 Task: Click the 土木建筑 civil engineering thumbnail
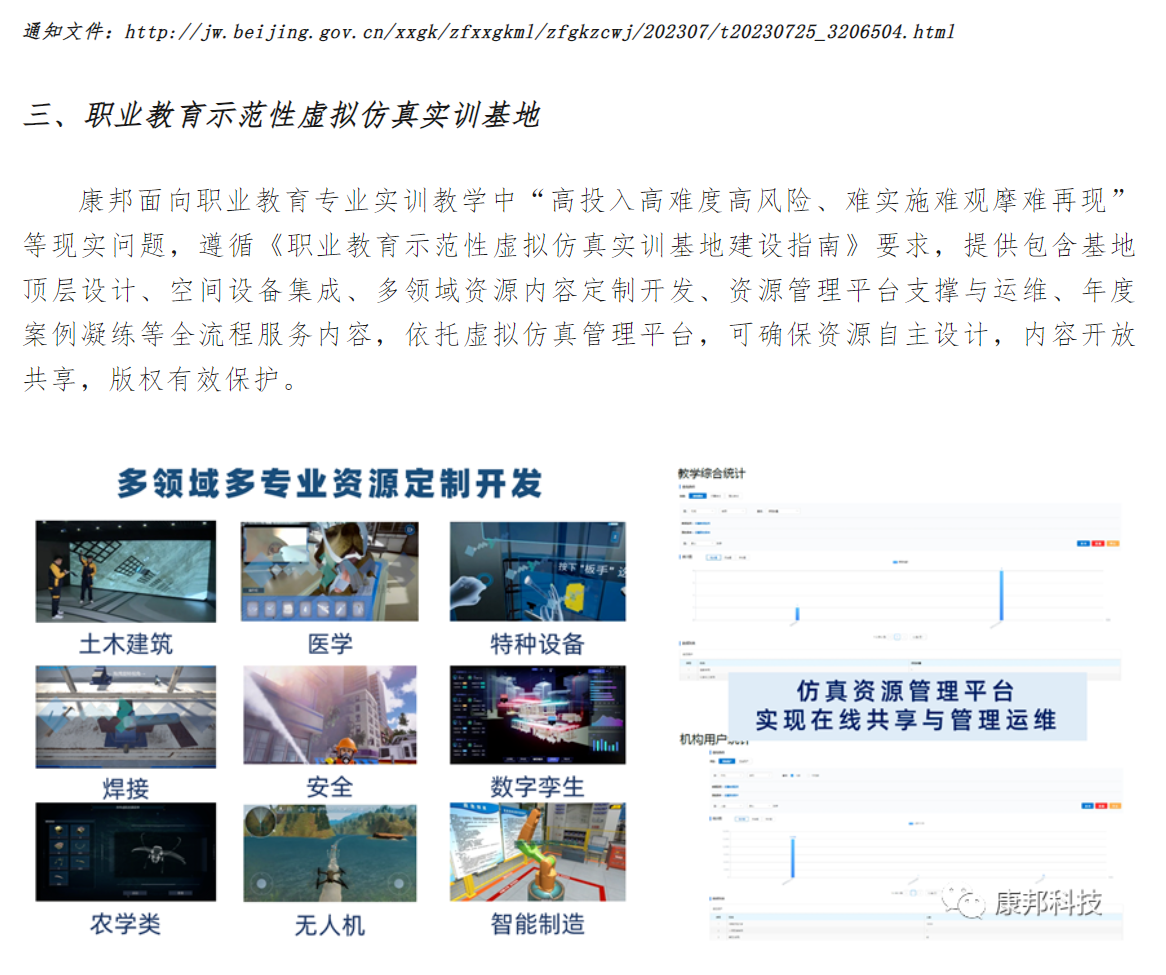(125, 571)
